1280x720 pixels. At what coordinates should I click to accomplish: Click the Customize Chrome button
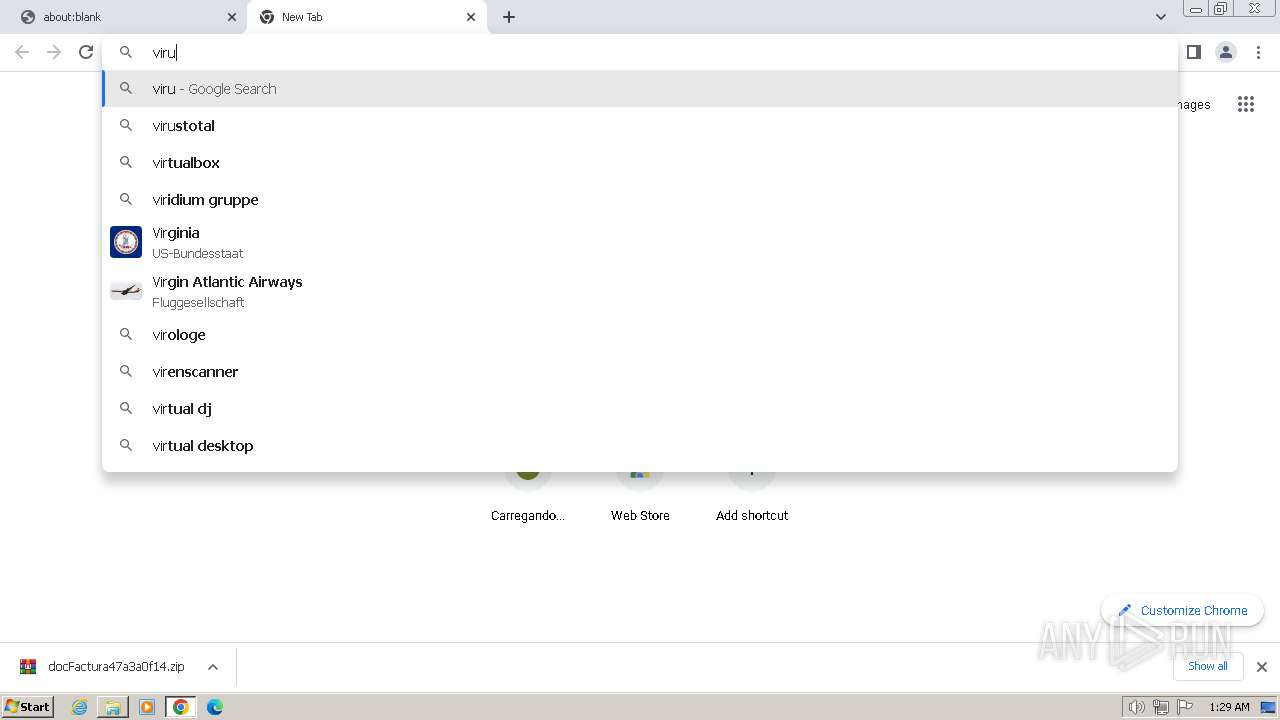point(1183,610)
